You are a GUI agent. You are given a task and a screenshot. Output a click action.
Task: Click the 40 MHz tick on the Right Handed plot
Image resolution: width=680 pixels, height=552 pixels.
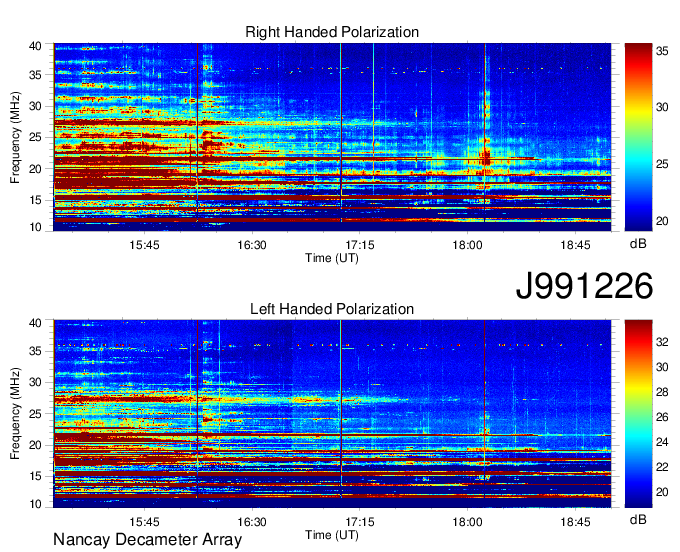[x=35, y=46]
